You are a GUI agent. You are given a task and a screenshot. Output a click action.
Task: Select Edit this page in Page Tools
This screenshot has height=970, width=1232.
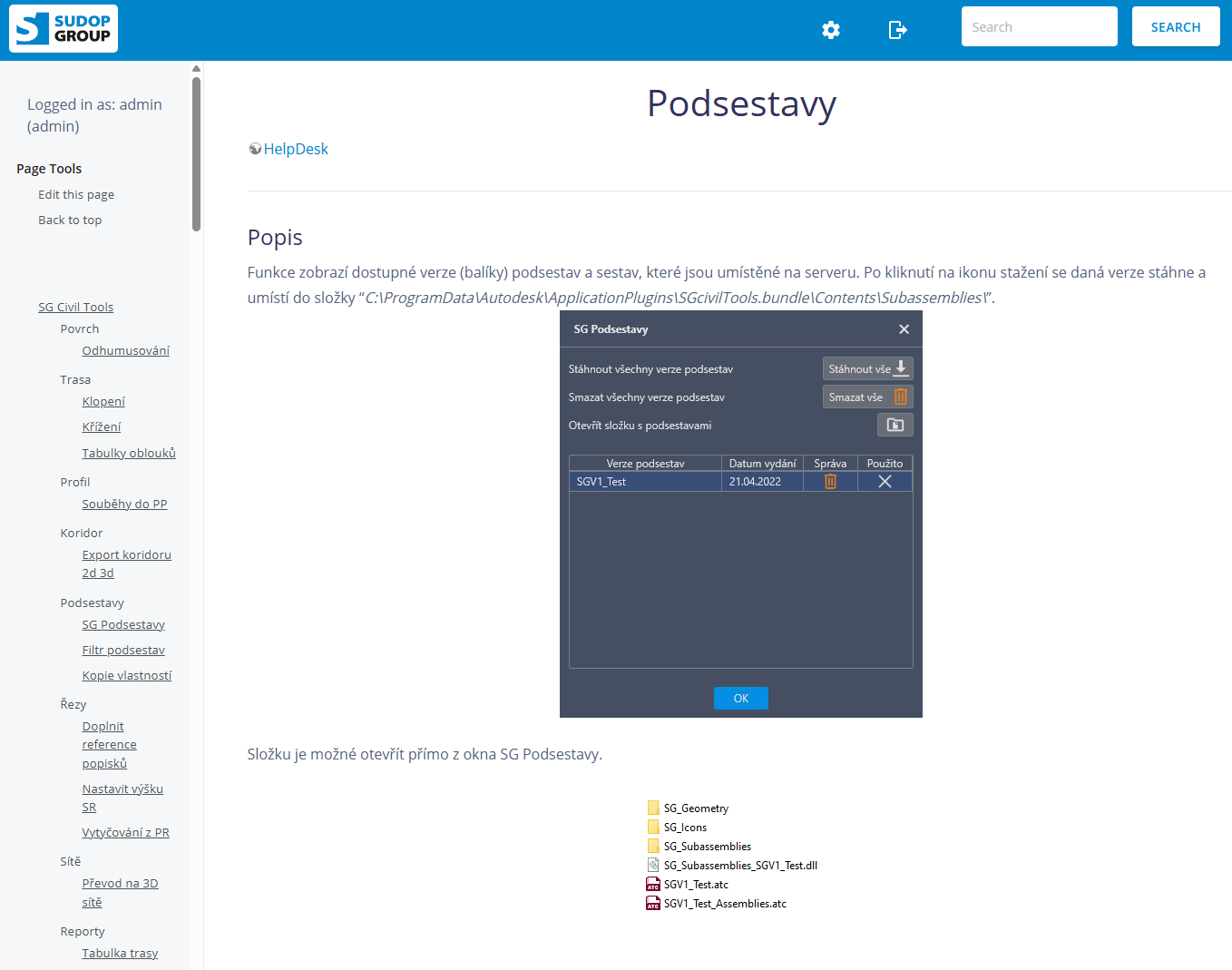click(76, 194)
